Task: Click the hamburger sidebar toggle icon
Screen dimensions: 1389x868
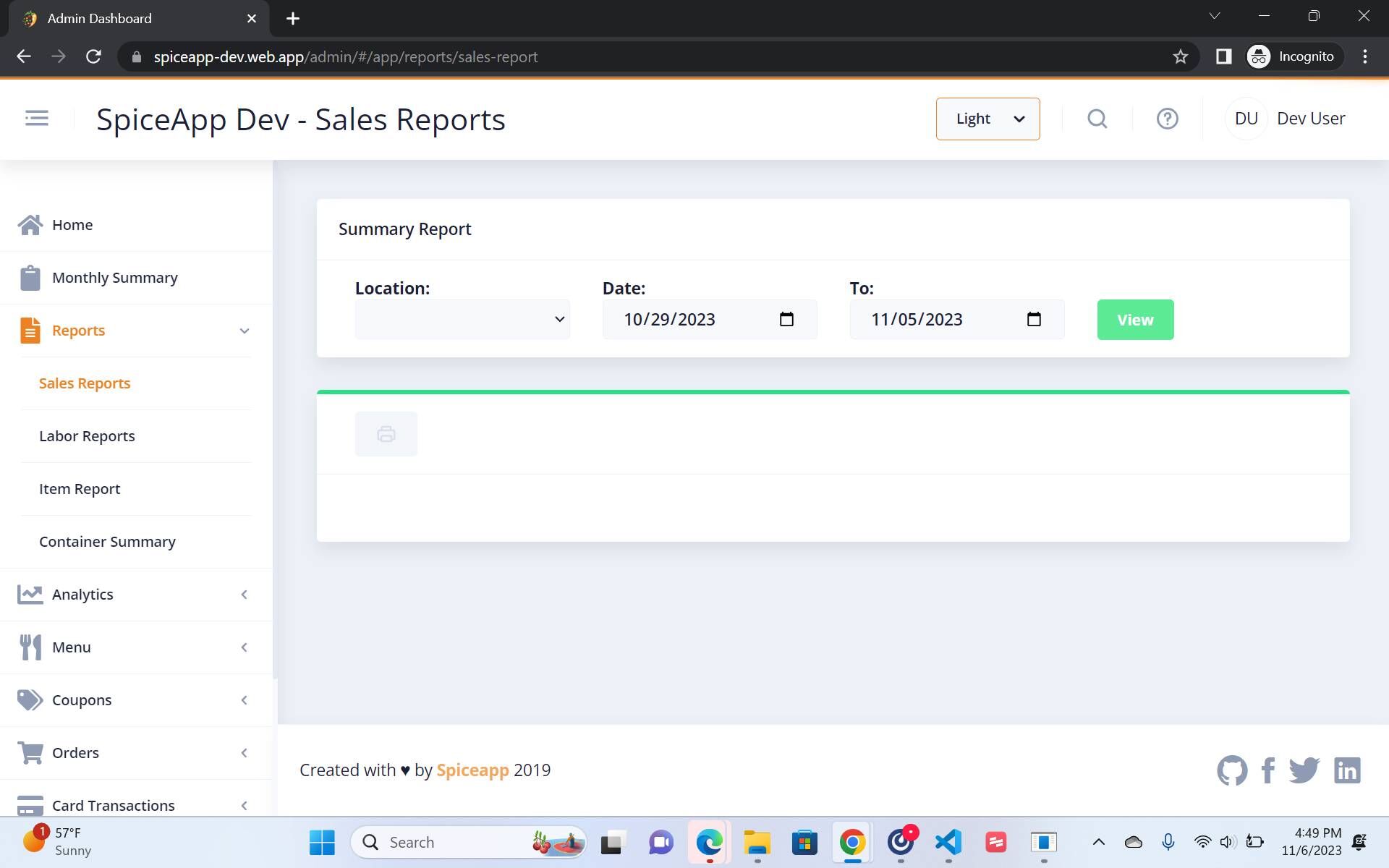Action: click(36, 118)
